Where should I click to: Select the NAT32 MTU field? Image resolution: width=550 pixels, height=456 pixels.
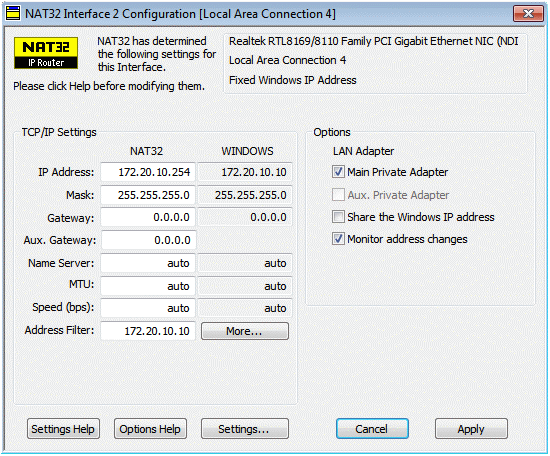click(148, 286)
